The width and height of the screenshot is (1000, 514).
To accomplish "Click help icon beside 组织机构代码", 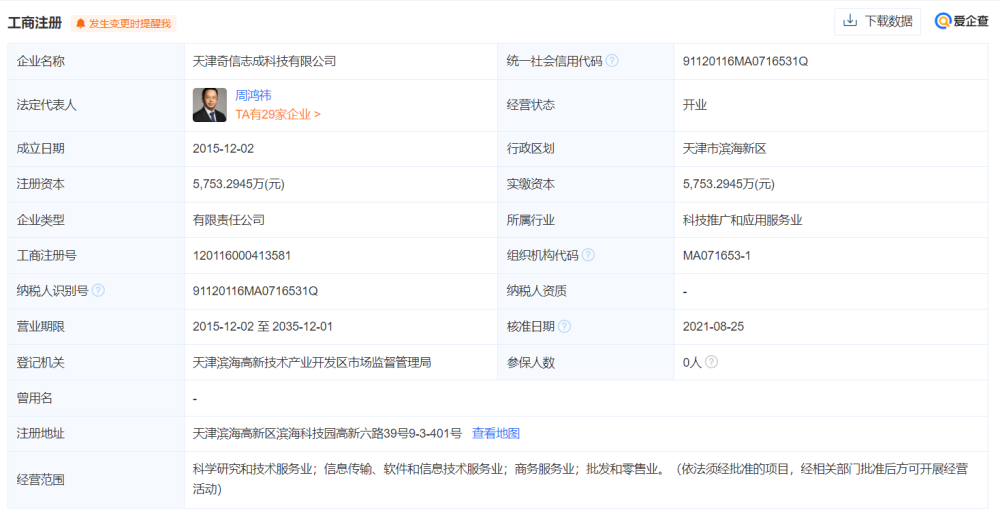I will [x=588, y=255].
